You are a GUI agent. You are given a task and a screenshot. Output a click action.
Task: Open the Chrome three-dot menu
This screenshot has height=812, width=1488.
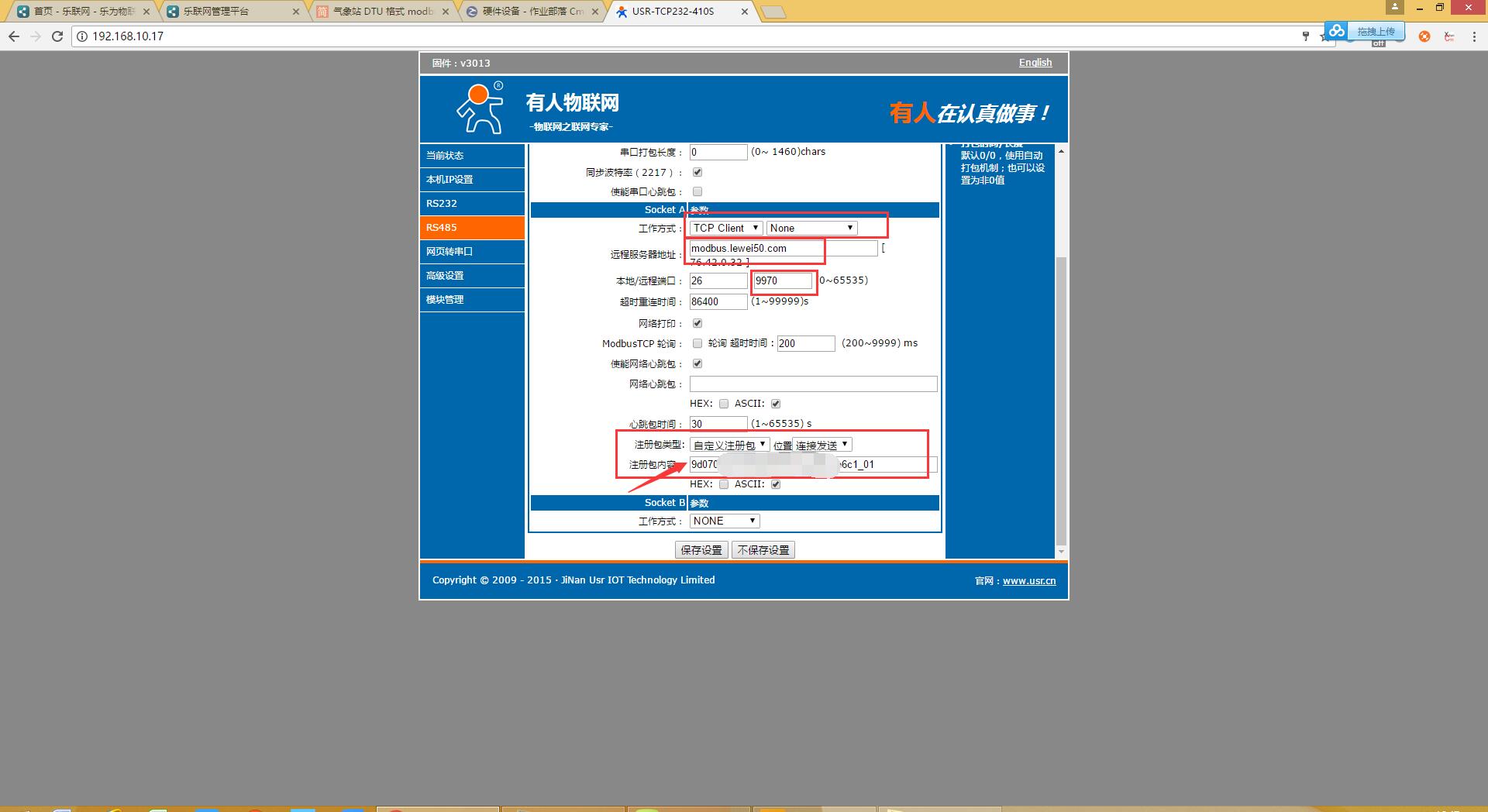click(1474, 36)
